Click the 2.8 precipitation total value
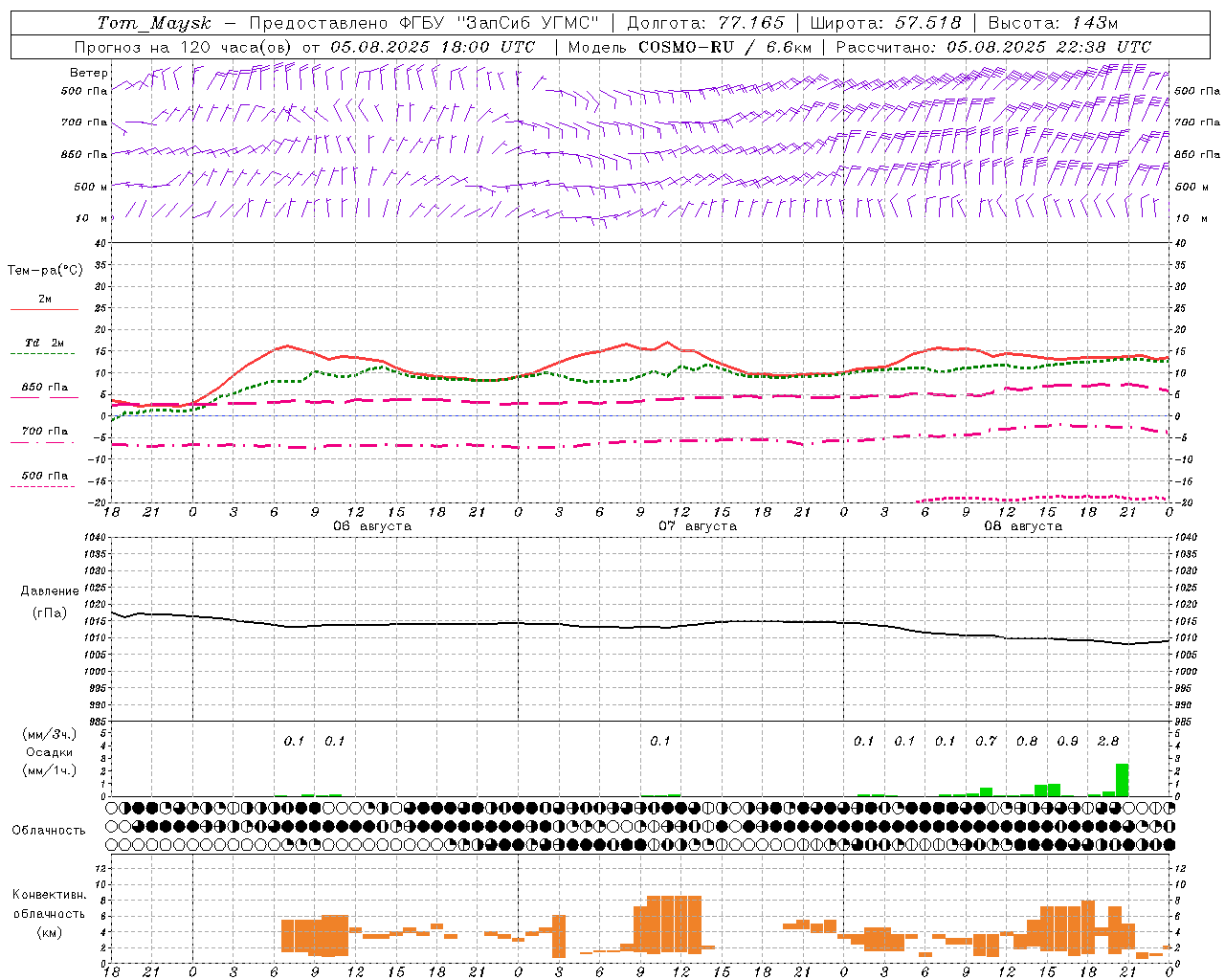 point(1108,741)
